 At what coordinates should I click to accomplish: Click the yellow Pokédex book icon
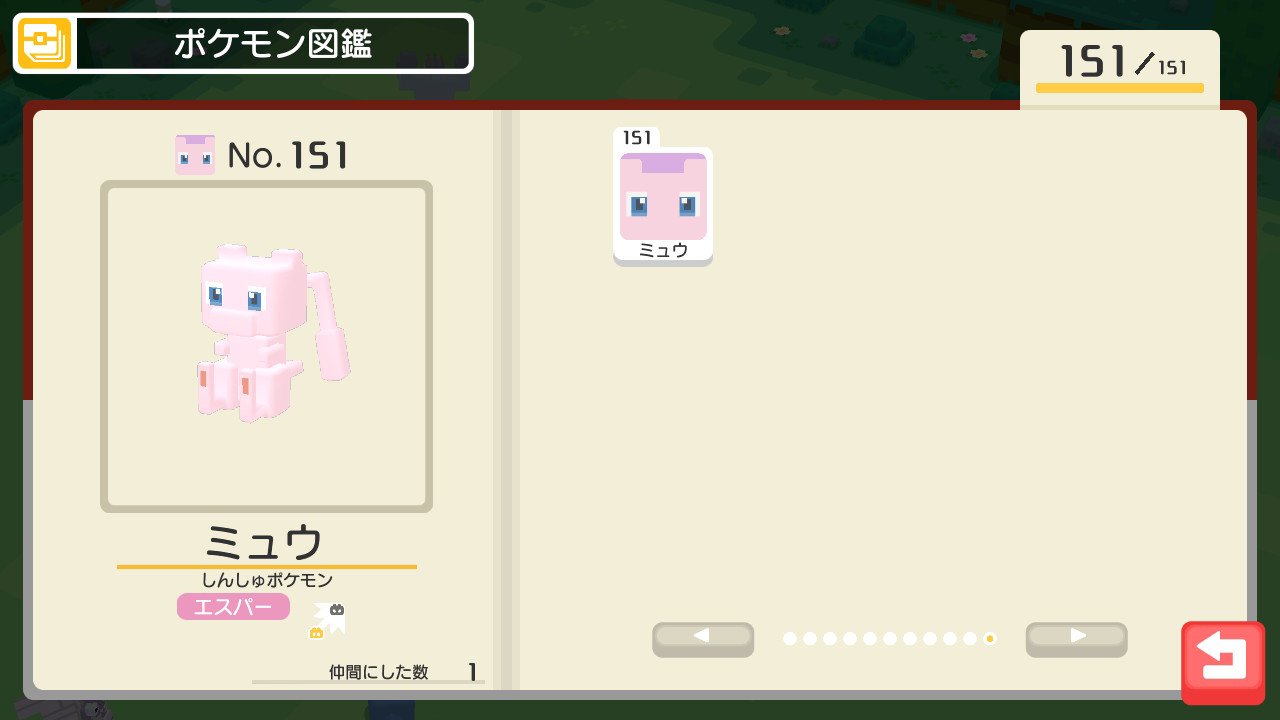click(x=45, y=44)
